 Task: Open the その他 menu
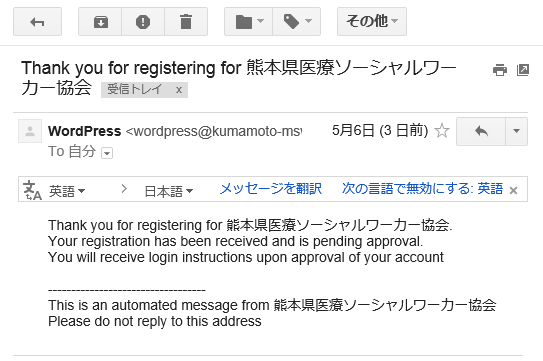click(x=372, y=22)
